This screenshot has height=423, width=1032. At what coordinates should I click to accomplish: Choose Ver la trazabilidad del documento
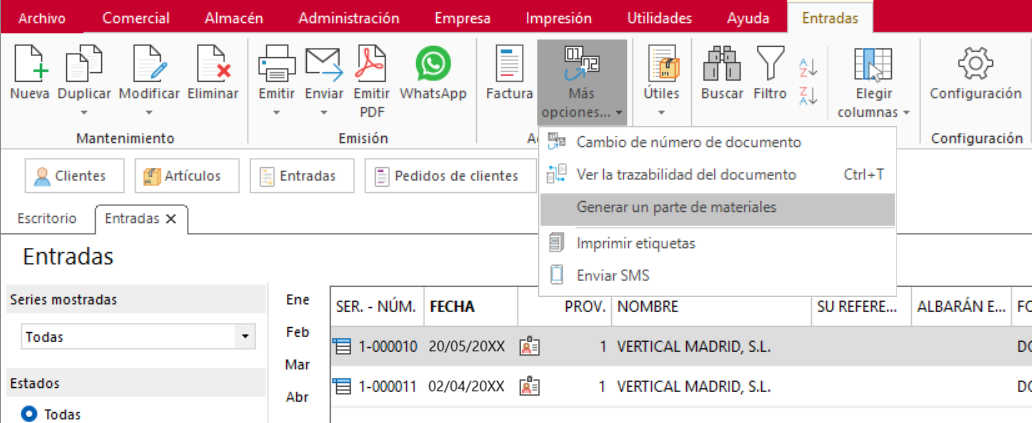(x=717, y=175)
